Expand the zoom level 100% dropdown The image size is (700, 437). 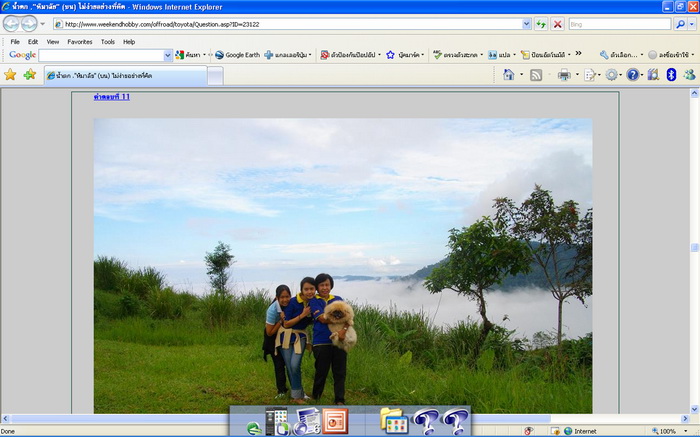pos(684,431)
